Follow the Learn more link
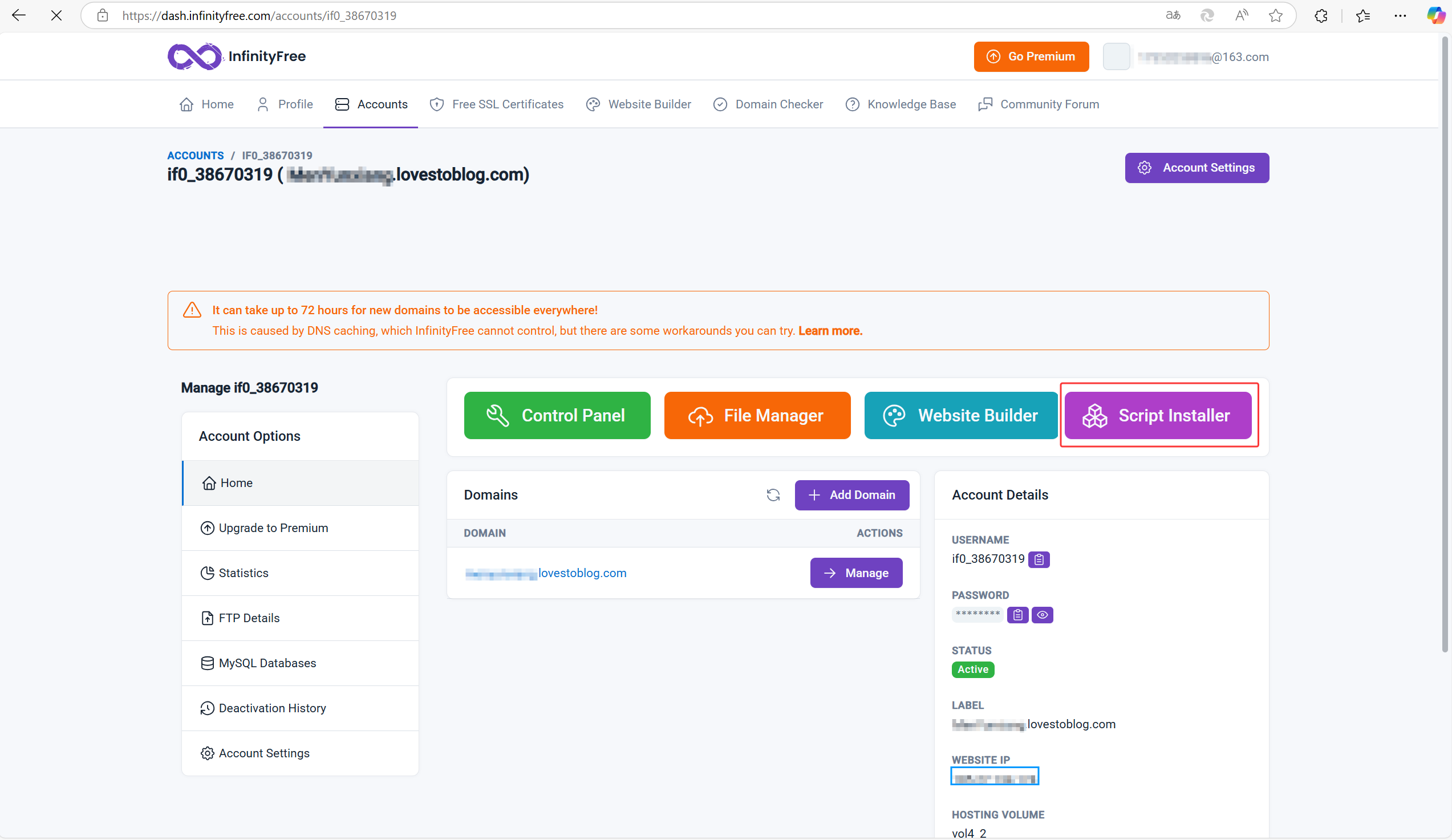The width and height of the screenshot is (1452, 840). click(830, 331)
